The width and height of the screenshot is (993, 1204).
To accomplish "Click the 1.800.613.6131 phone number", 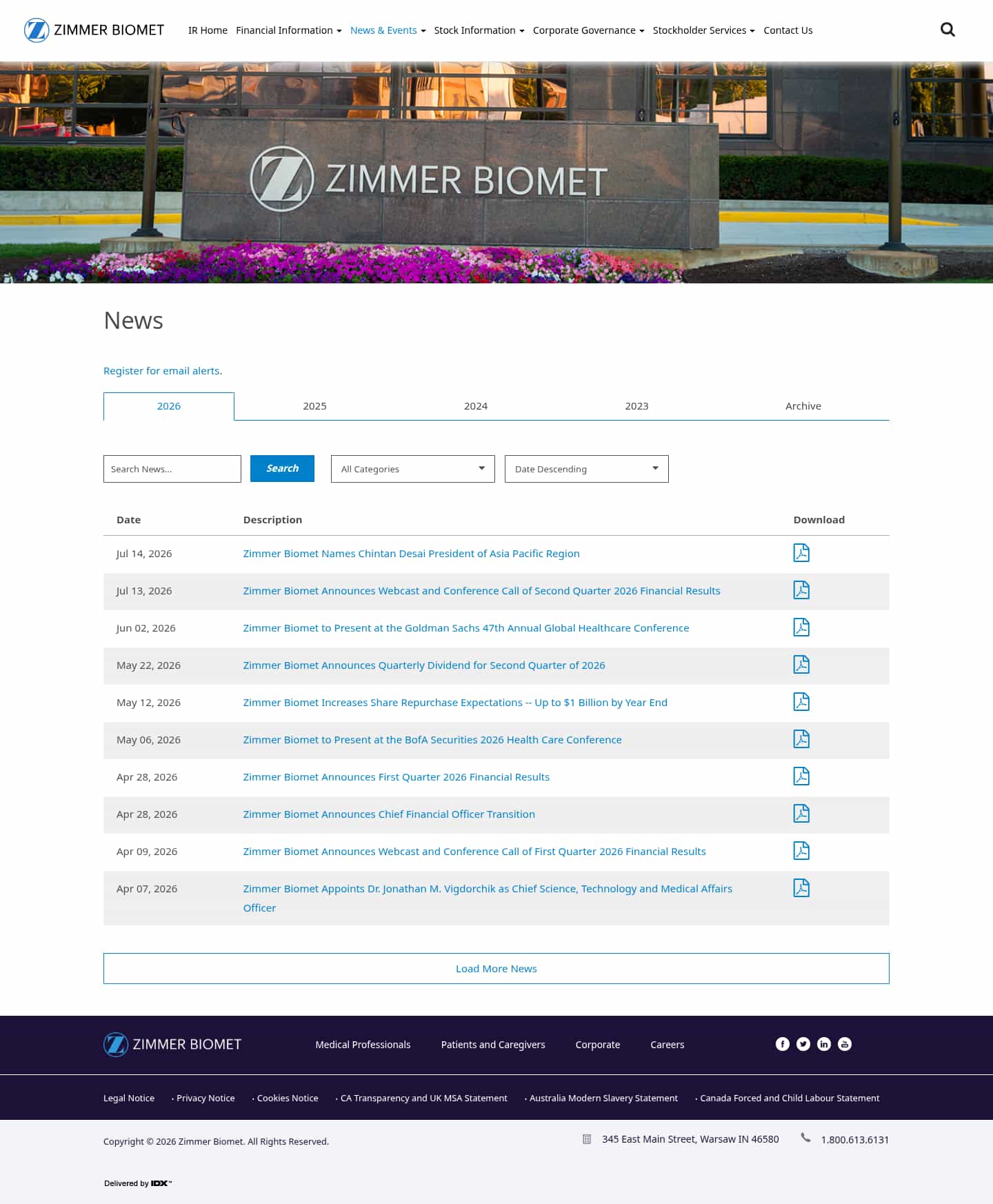I will (855, 1140).
